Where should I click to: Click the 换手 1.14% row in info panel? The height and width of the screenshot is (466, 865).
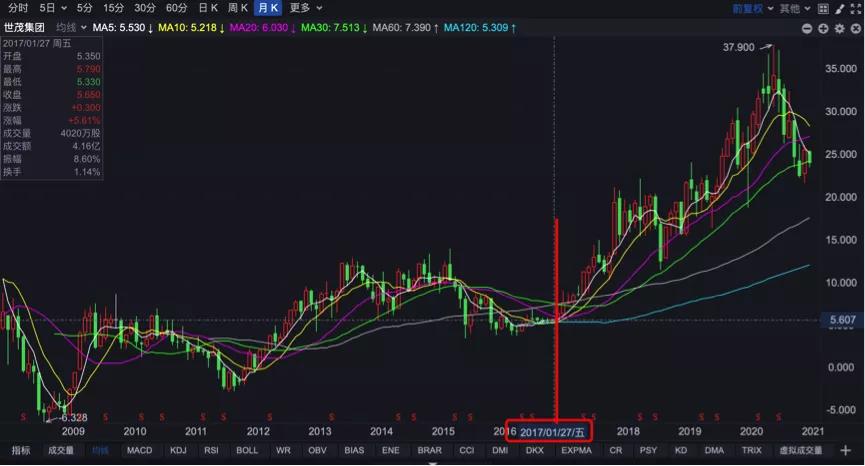click(x=52, y=172)
